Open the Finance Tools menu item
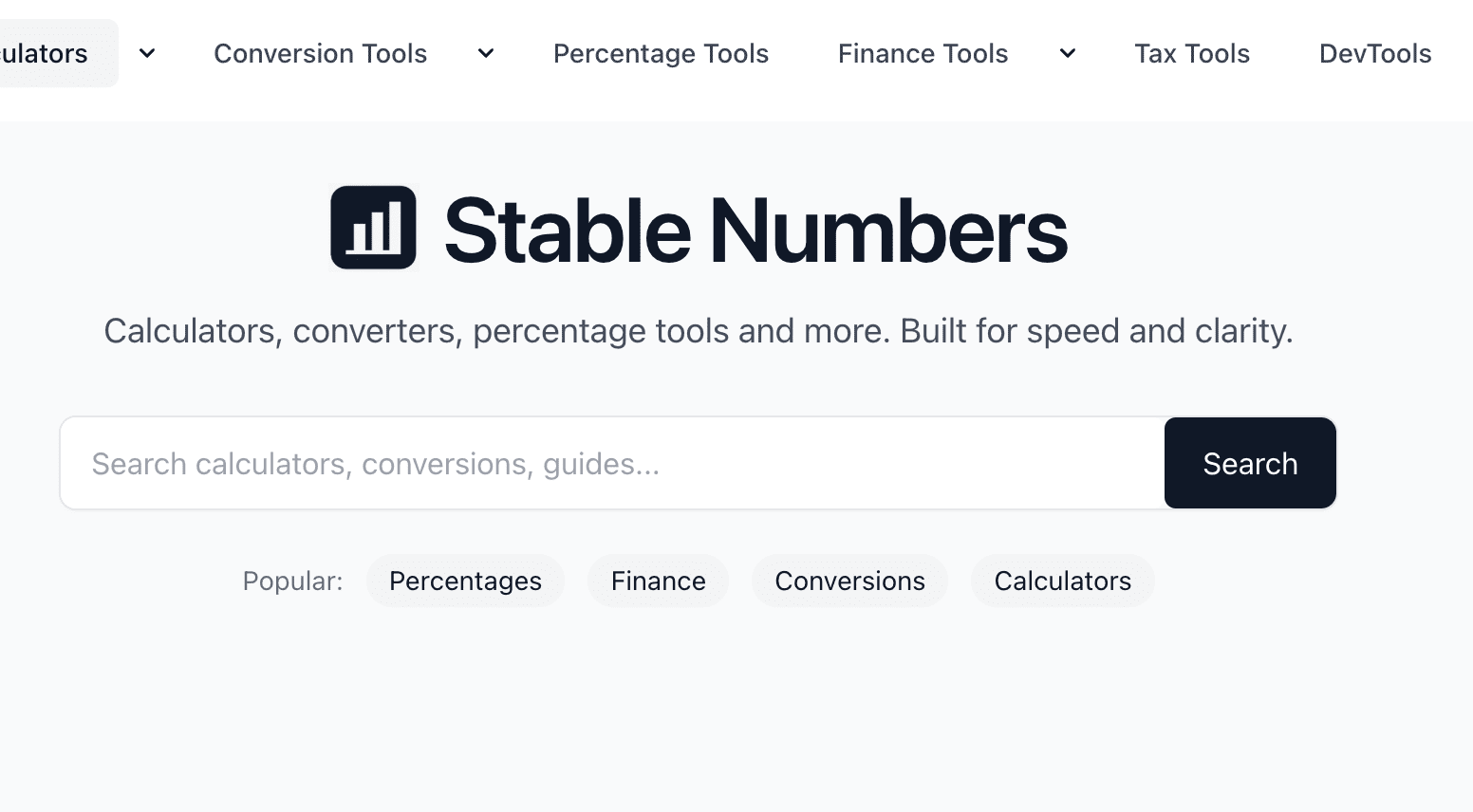This screenshot has width=1473, height=812. [922, 53]
